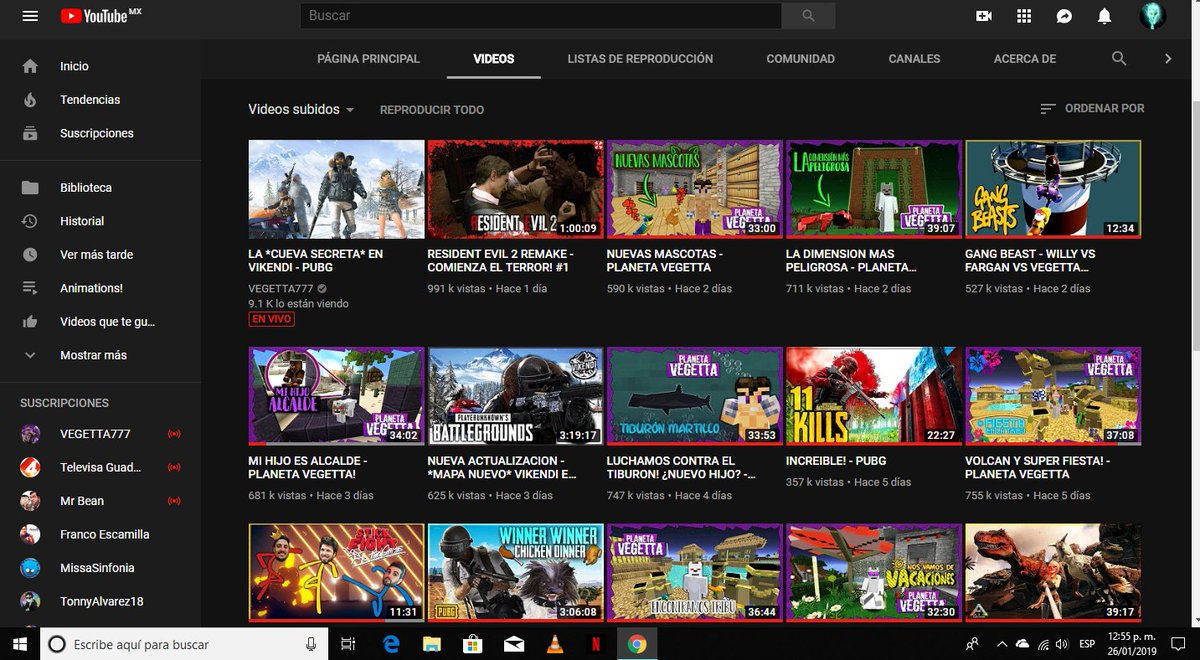Open Televisa Guad... subscription channel
This screenshot has width=1200, height=660.
100,467
